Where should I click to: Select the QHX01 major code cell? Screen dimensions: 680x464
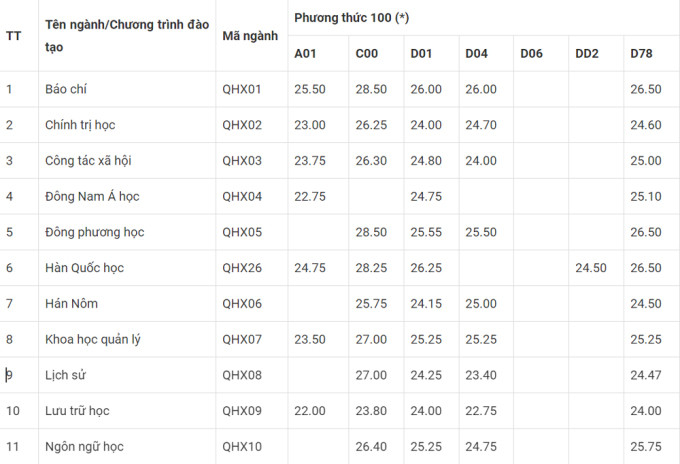[x=241, y=89]
